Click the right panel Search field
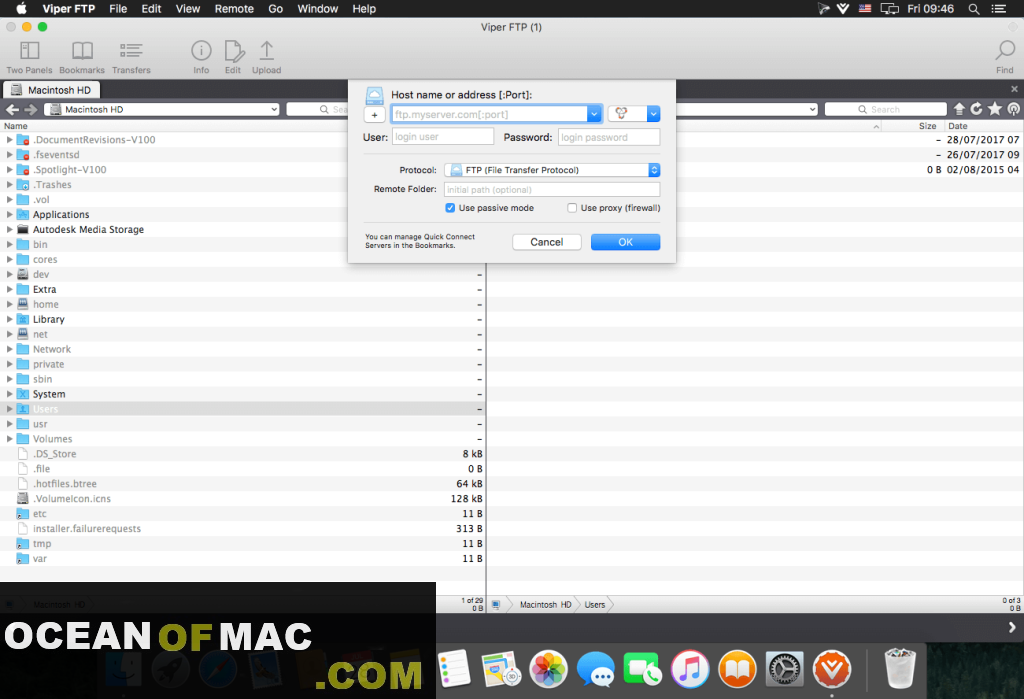 [886, 110]
